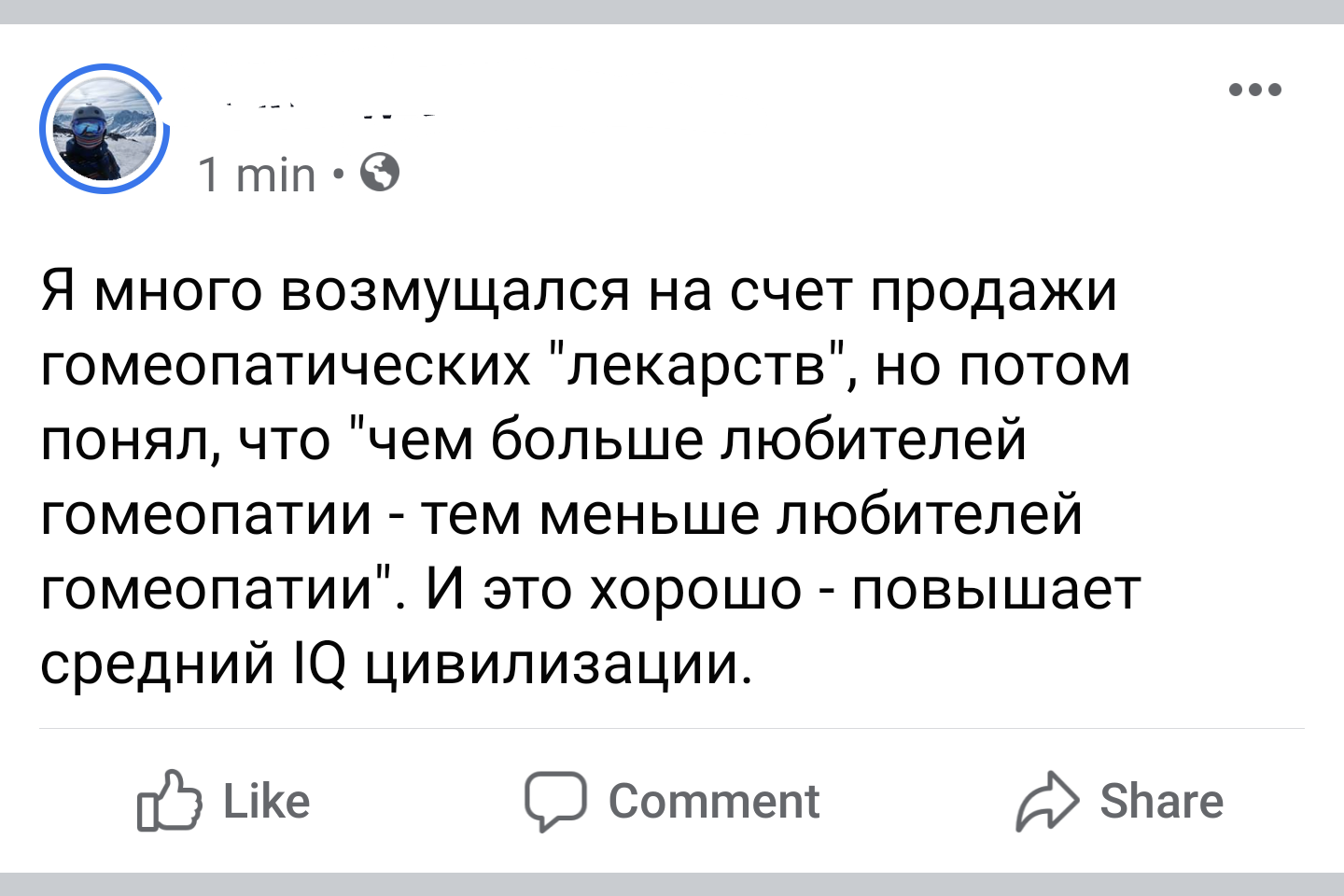Click the globe public privacy icon
Image resolution: width=1344 pixels, height=896 pixels.
point(380,173)
